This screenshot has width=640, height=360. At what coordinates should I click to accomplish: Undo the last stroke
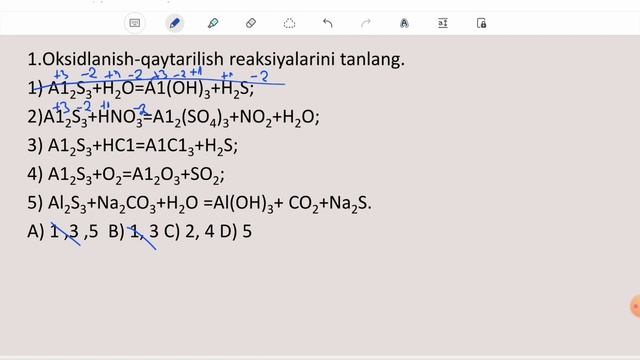coord(328,23)
